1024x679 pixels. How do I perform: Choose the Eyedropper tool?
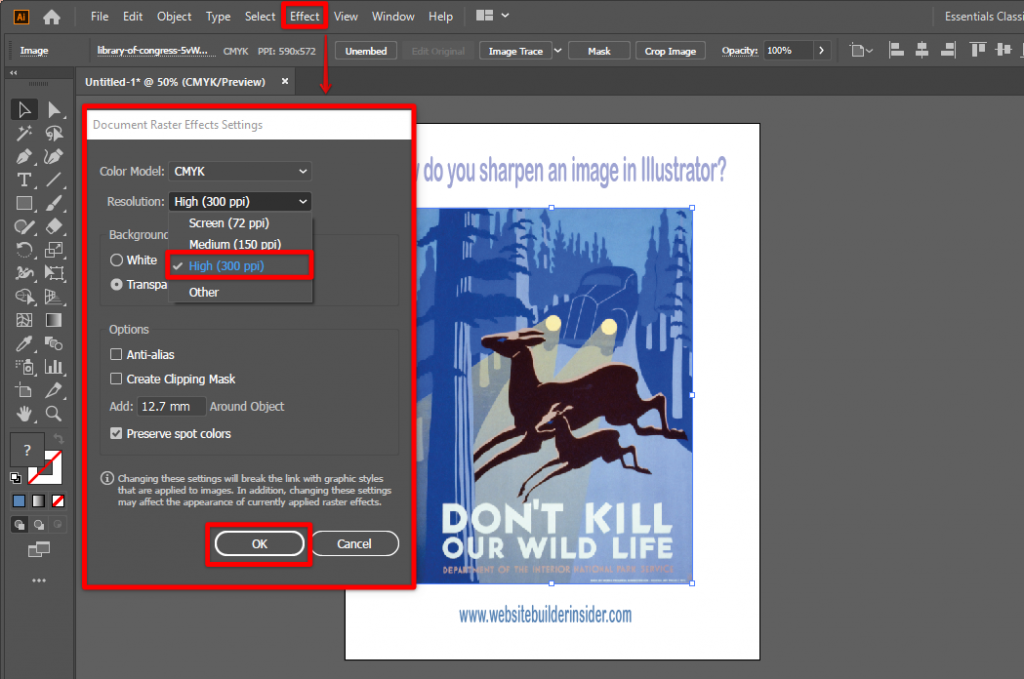pyautogui.click(x=22, y=342)
